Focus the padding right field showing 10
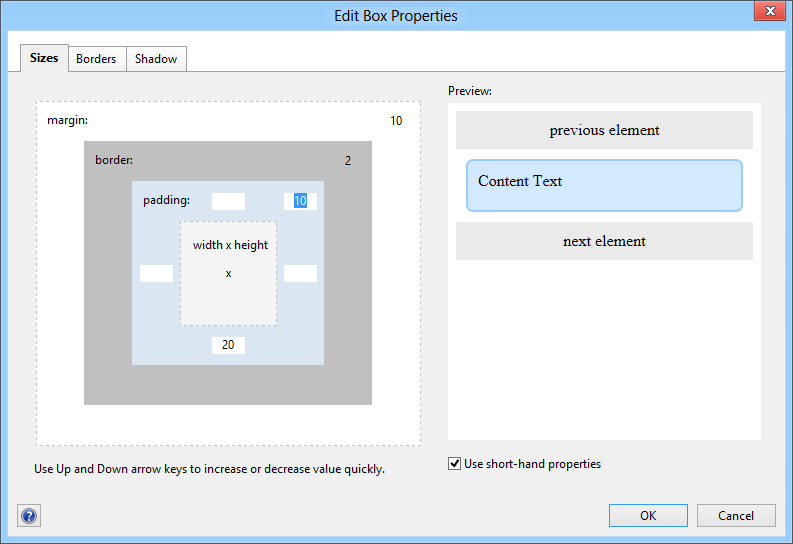Image resolution: width=793 pixels, height=544 pixels. pyautogui.click(x=300, y=201)
